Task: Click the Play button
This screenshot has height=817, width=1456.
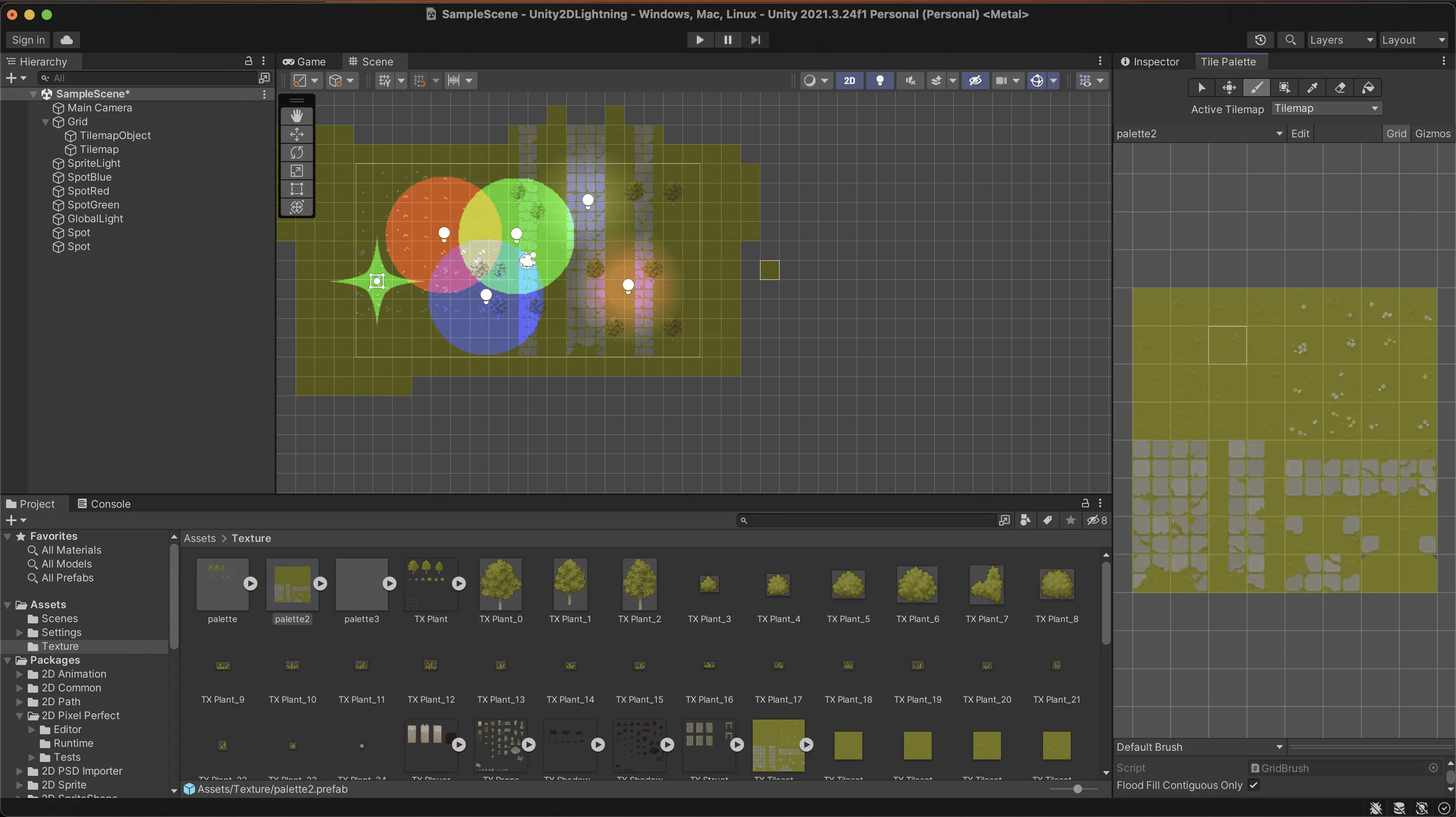Action: tap(700, 39)
